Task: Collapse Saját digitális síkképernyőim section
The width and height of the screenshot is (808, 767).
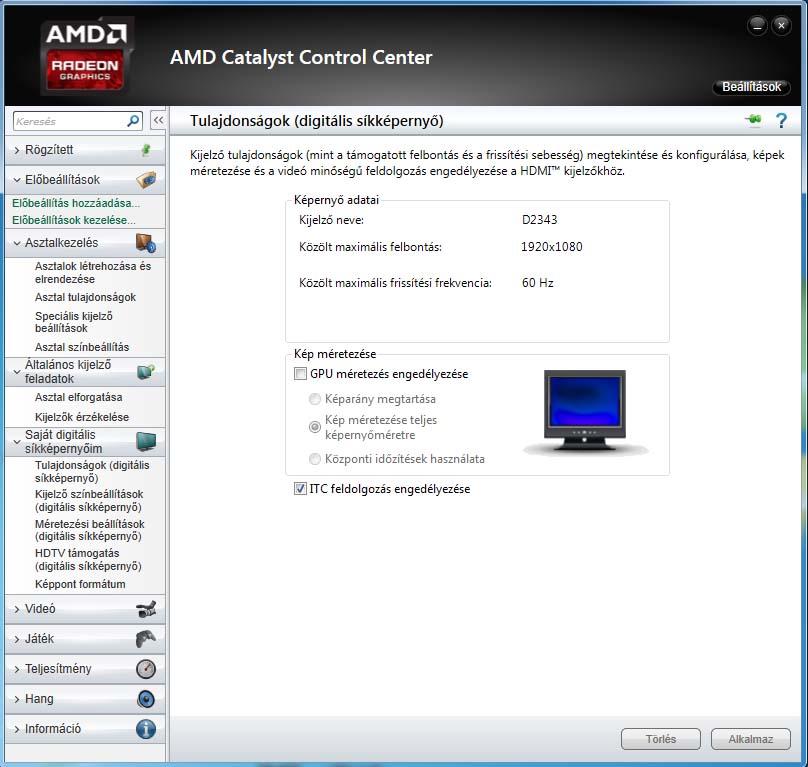Action: [17, 442]
